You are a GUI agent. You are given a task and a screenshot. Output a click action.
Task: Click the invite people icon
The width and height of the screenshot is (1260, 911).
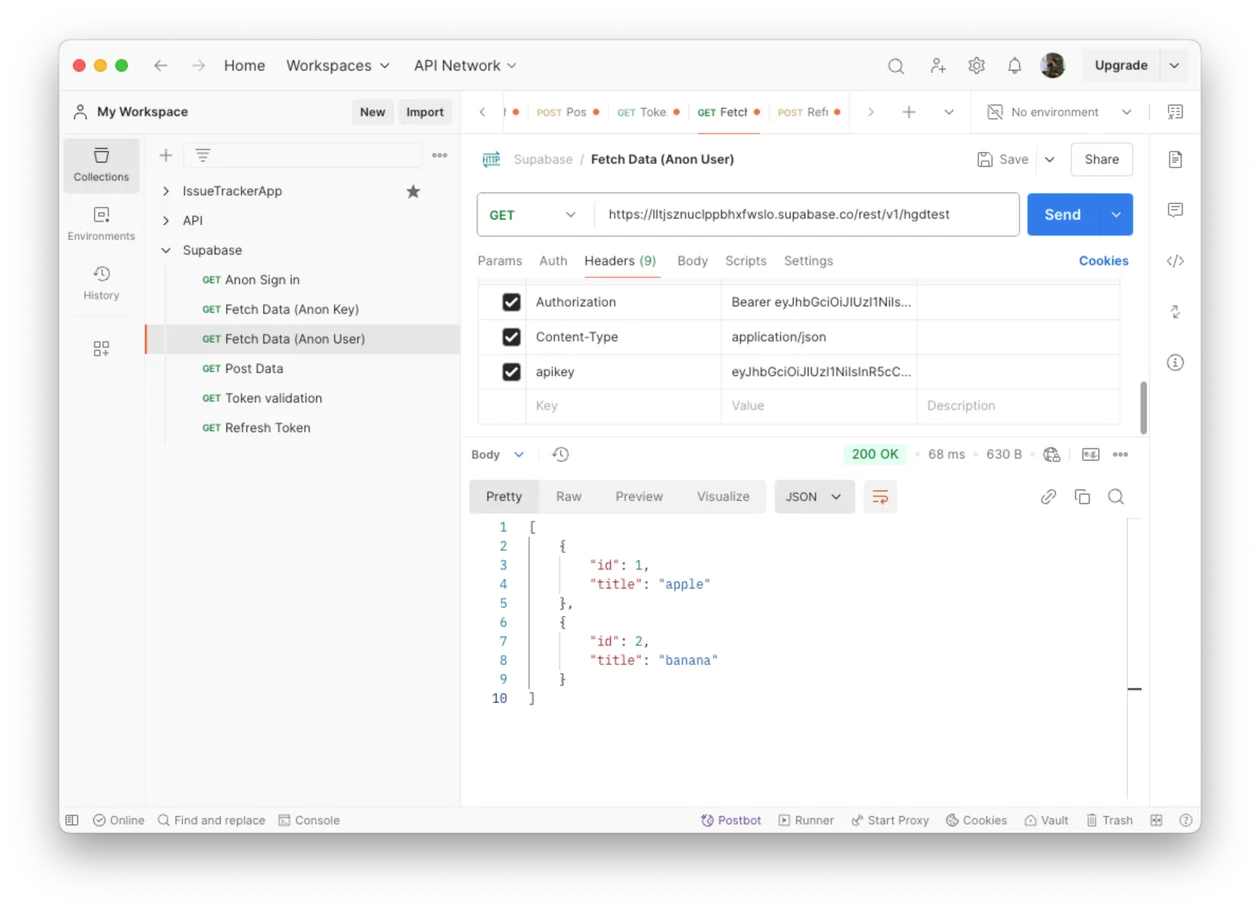coord(937,66)
